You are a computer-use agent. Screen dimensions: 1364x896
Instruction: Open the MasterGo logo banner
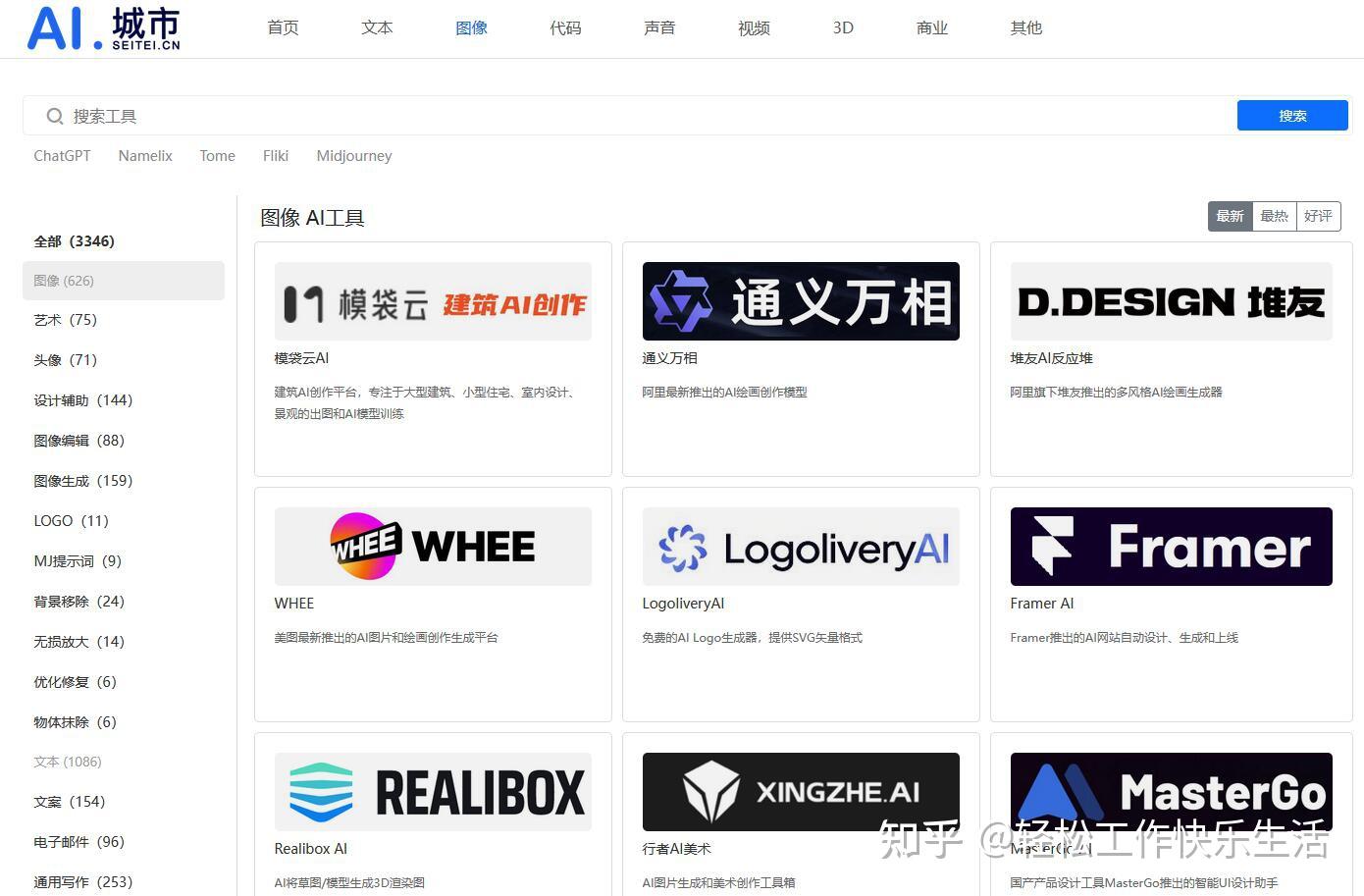click(1171, 792)
